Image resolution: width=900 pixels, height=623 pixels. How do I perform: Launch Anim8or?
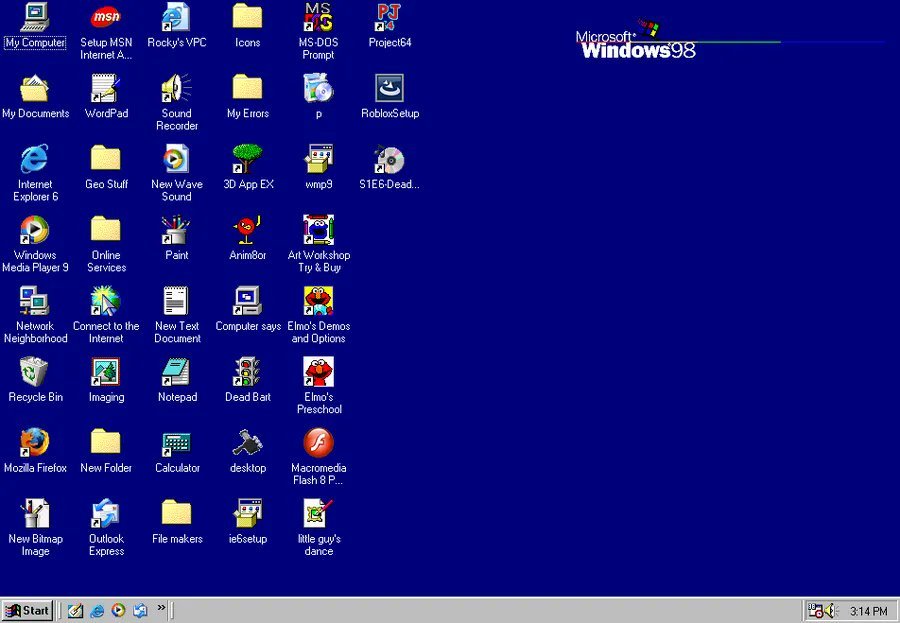pyautogui.click(x=247, y=228)
